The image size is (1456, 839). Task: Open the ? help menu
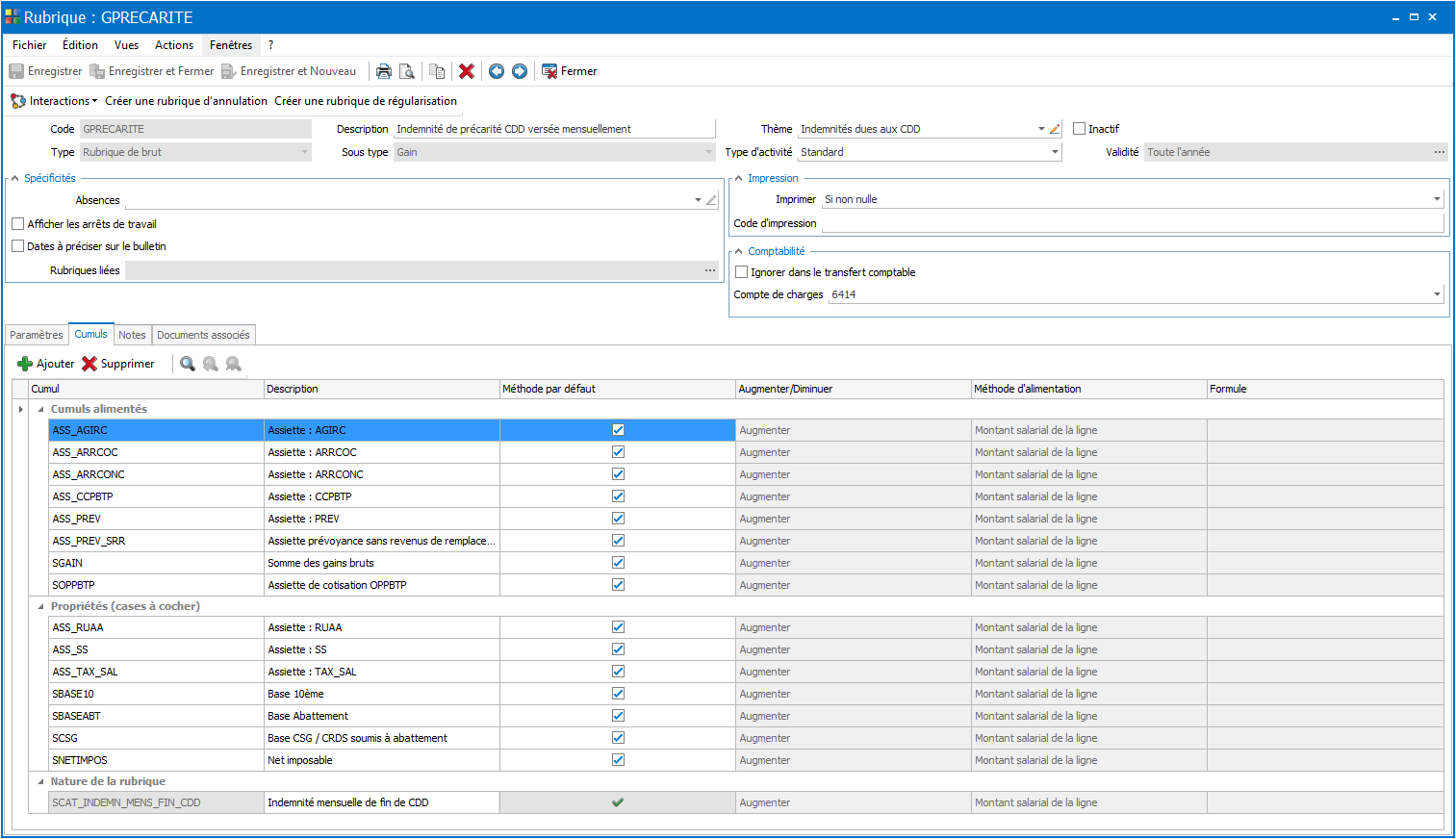270,45
